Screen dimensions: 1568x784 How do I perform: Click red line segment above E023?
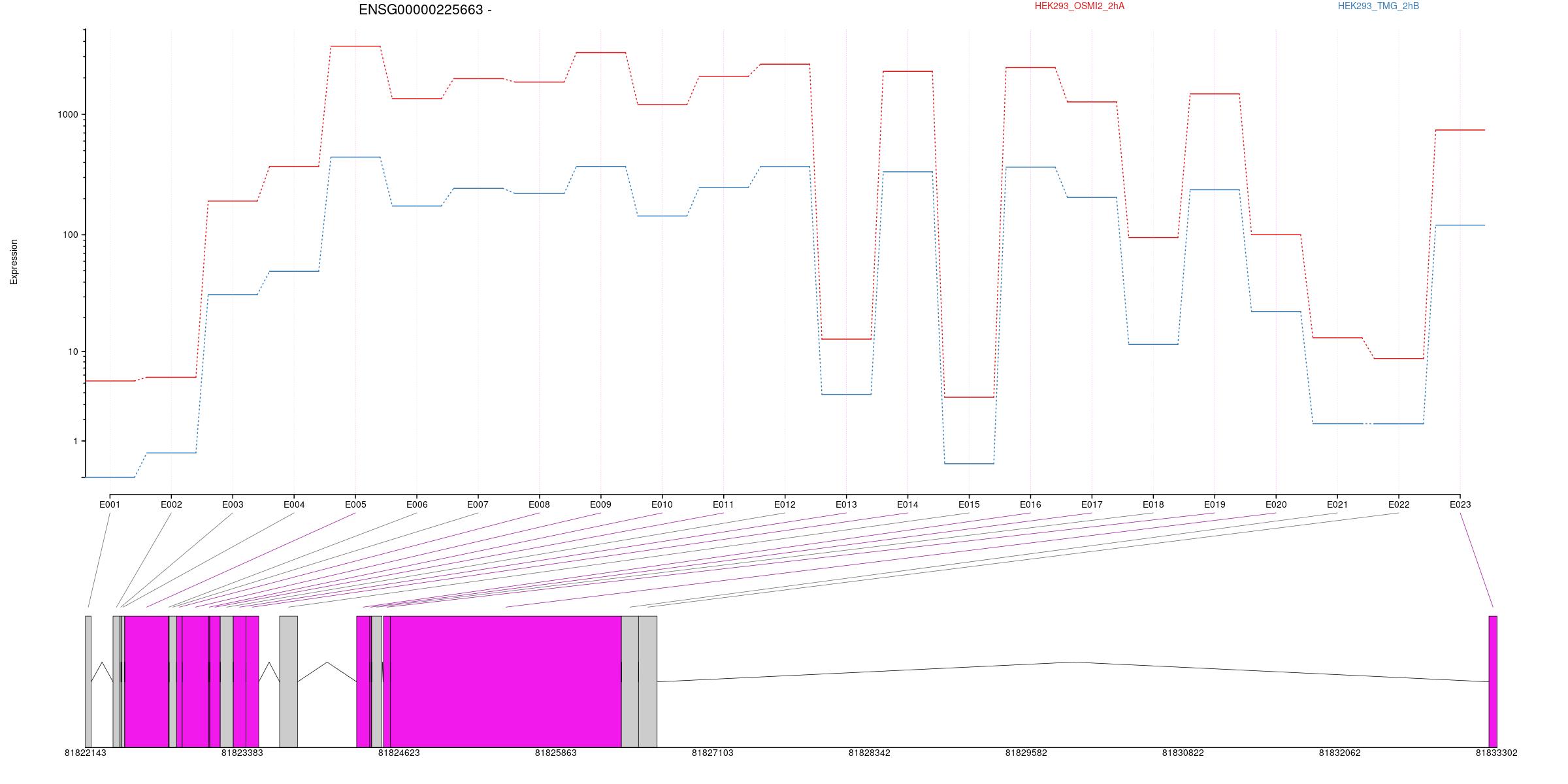[1460, 130]
